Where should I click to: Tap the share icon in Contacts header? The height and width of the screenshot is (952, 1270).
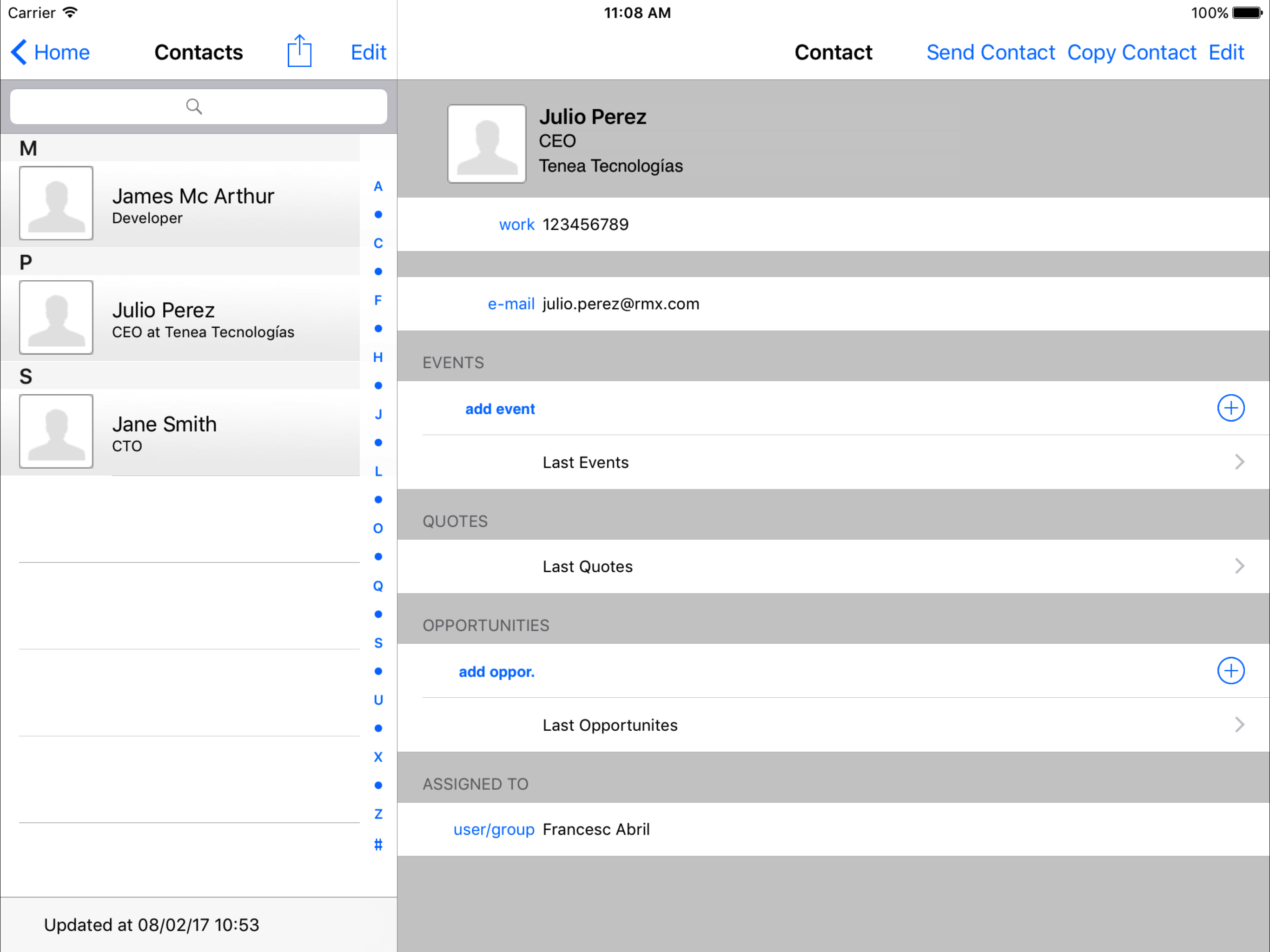(299, 52)
